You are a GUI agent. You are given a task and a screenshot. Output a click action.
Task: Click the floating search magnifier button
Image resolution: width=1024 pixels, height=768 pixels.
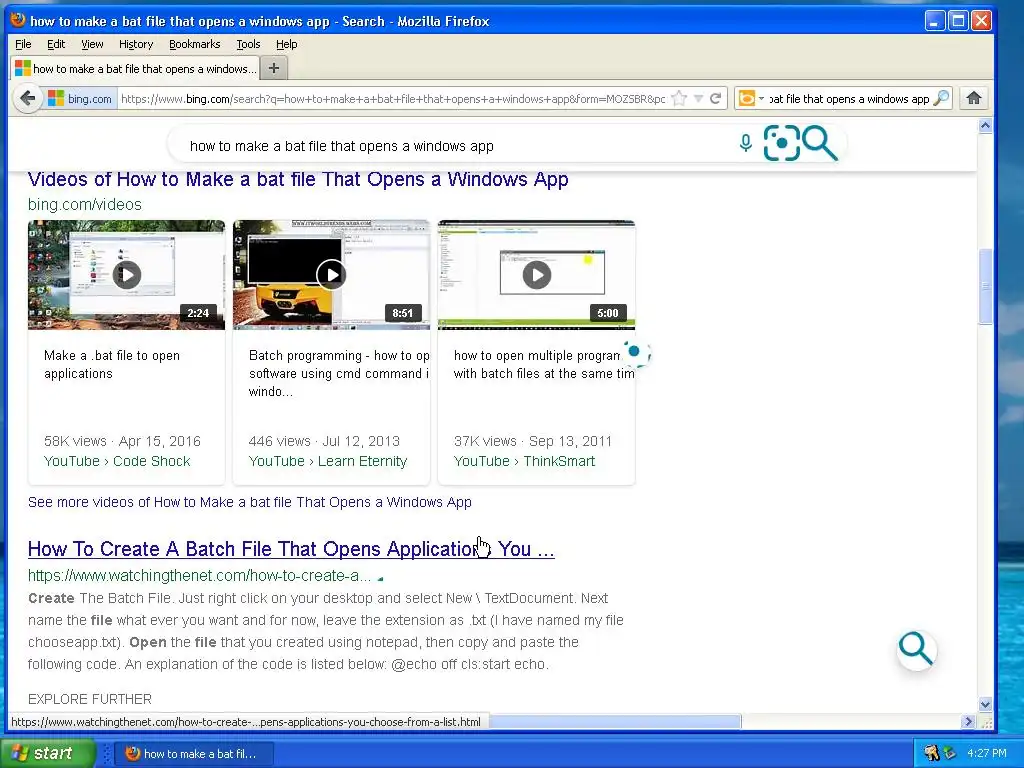pos(916,650)
